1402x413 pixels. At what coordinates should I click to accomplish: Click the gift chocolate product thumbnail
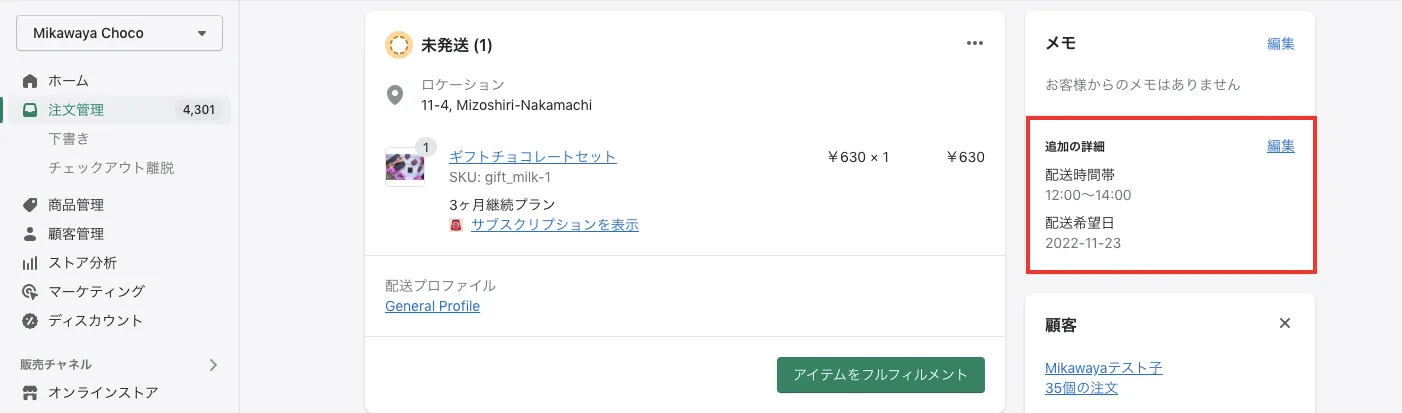404,166
